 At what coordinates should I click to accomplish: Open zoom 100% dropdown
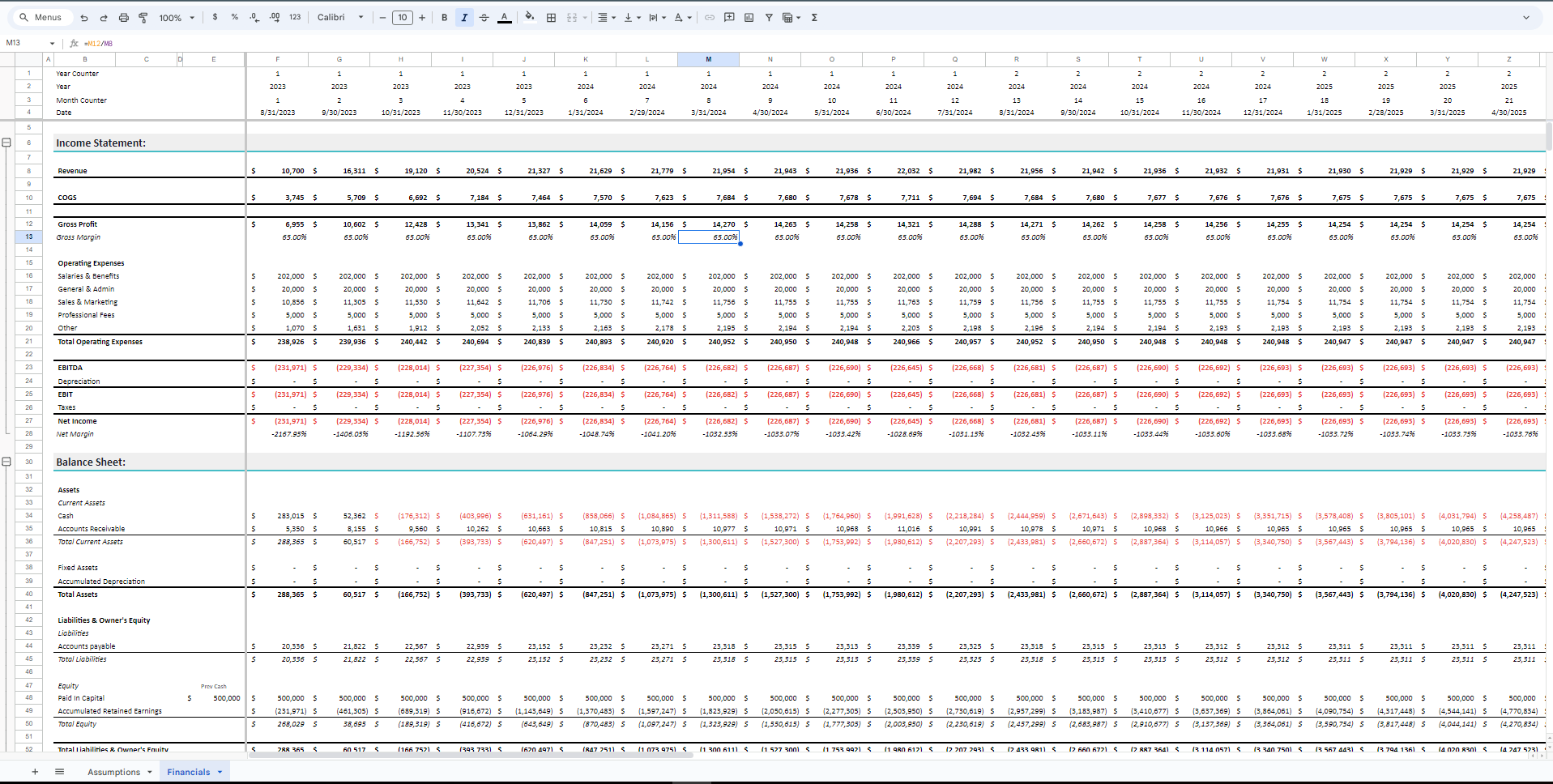pyautogui.click(x=177, y=17)
